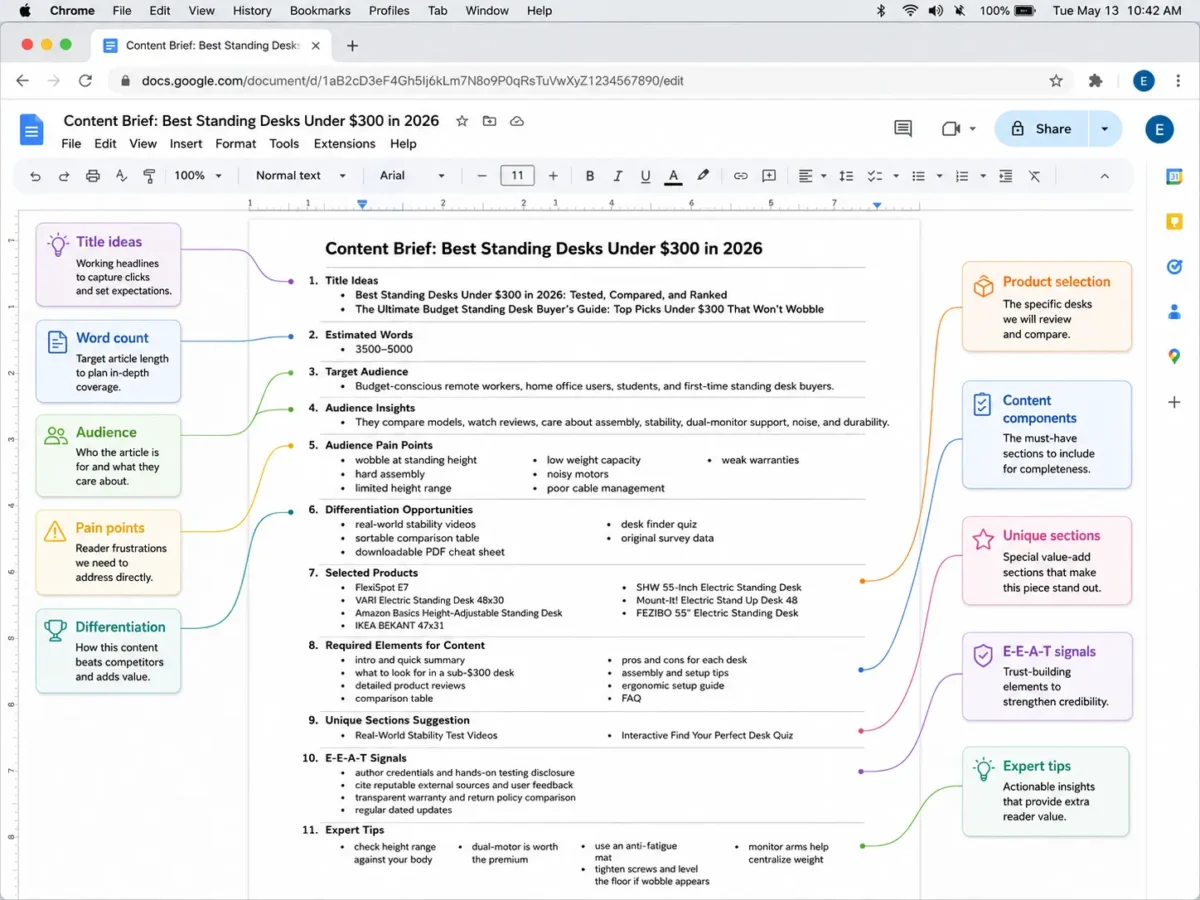Open the checklist menu dropdown arrow

[896, 176]
